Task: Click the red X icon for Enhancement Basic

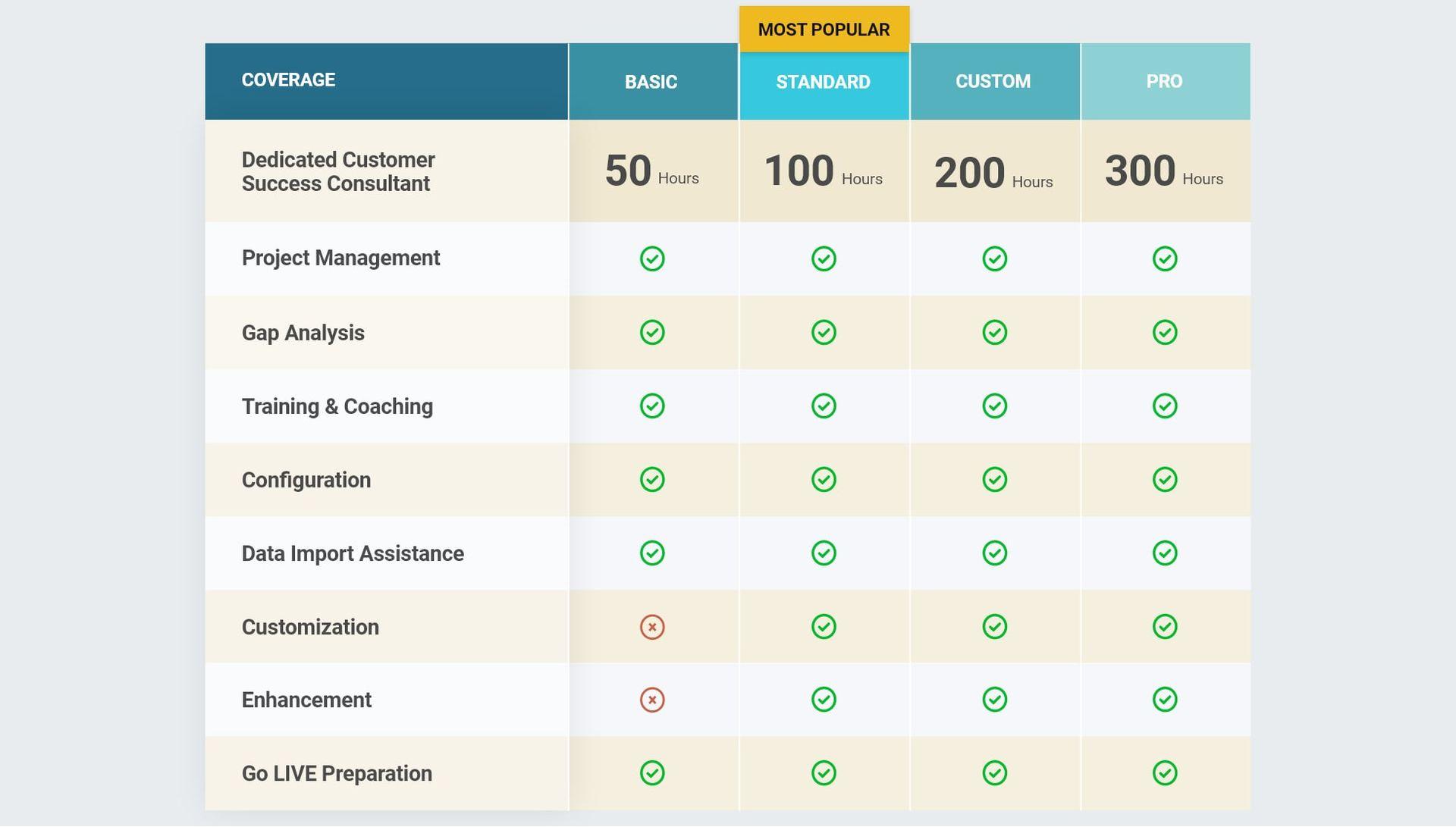Action: click(x=651, y=700)
